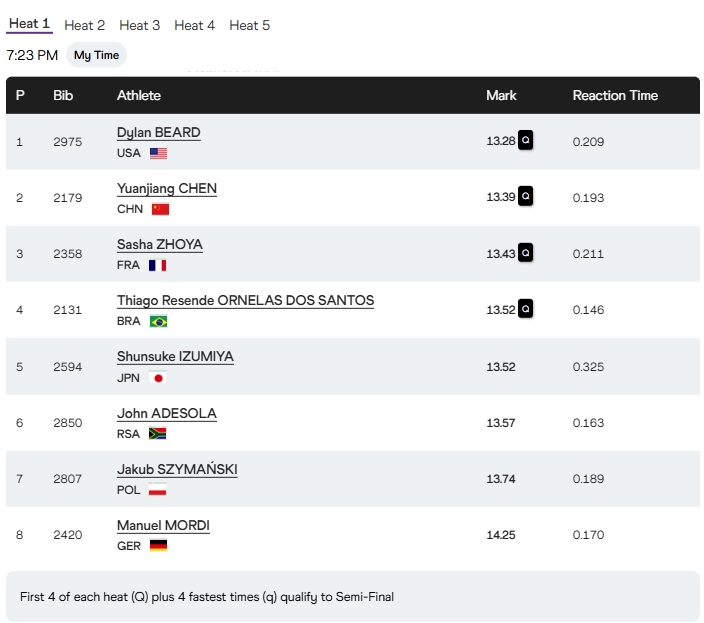Click the Brazil flag icon
The image size is (704, 623).
[158, 321]
